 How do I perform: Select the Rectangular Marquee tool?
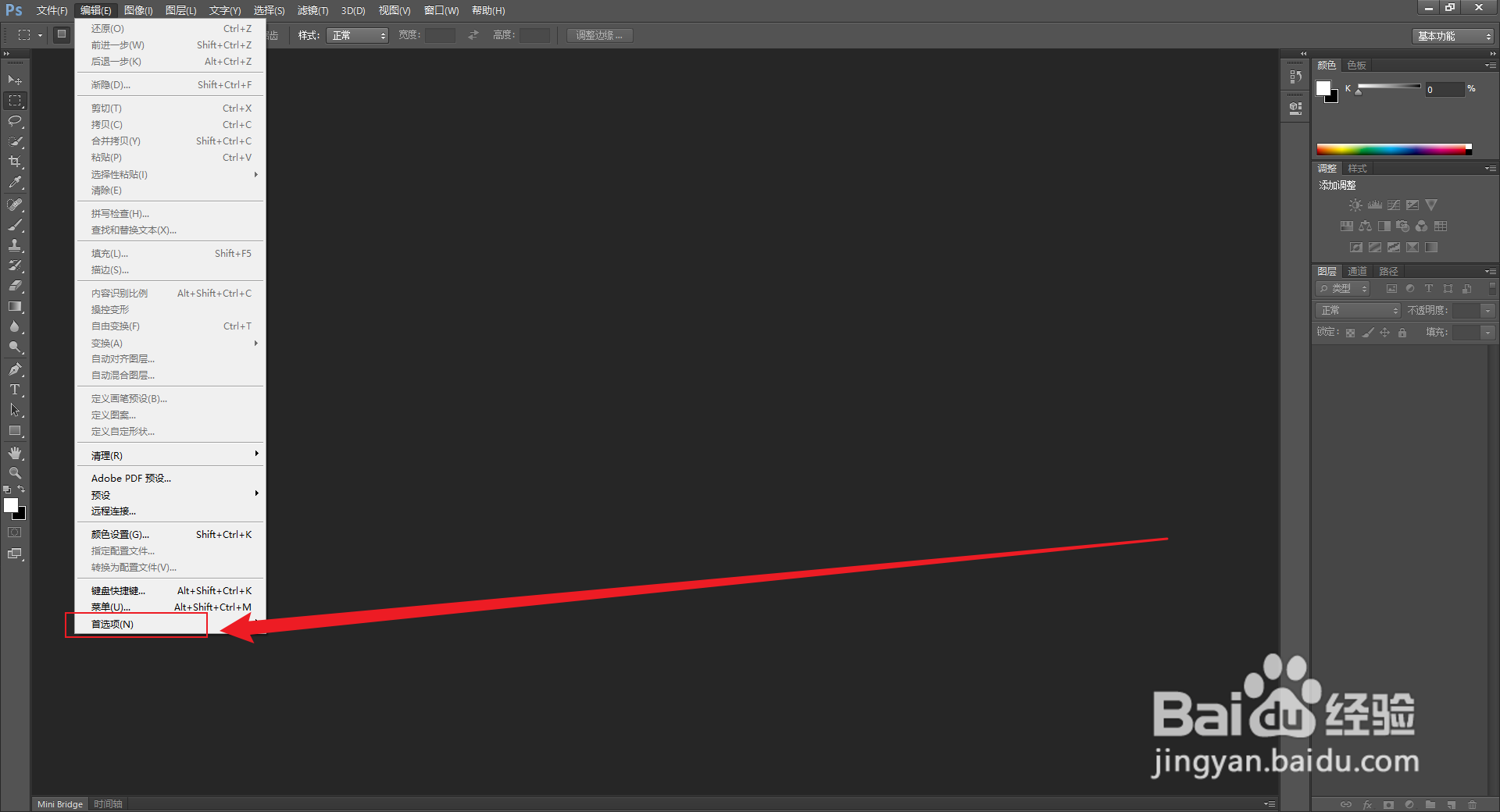click(15, 101)
